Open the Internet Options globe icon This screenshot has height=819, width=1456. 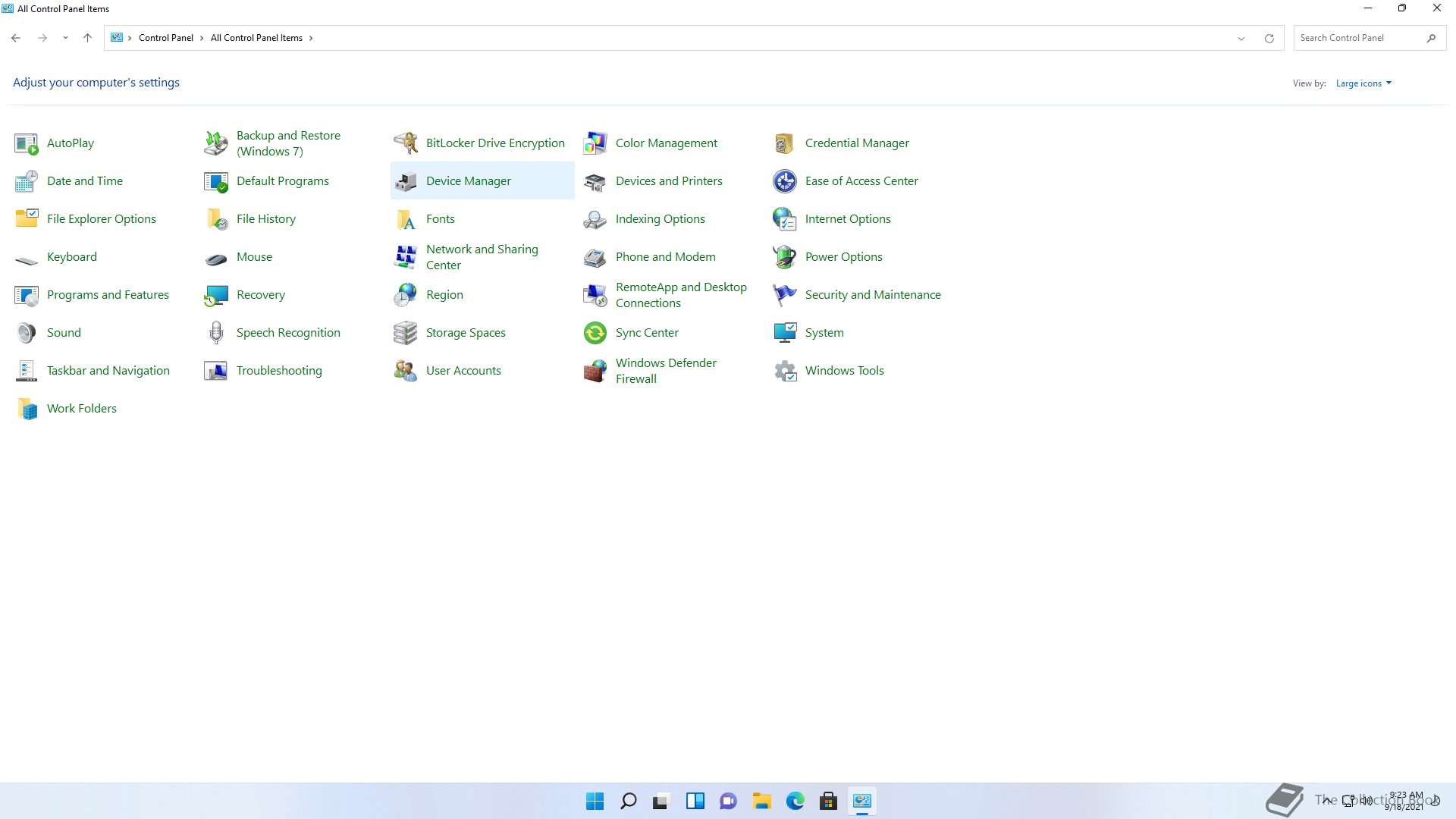coord(785,219)
